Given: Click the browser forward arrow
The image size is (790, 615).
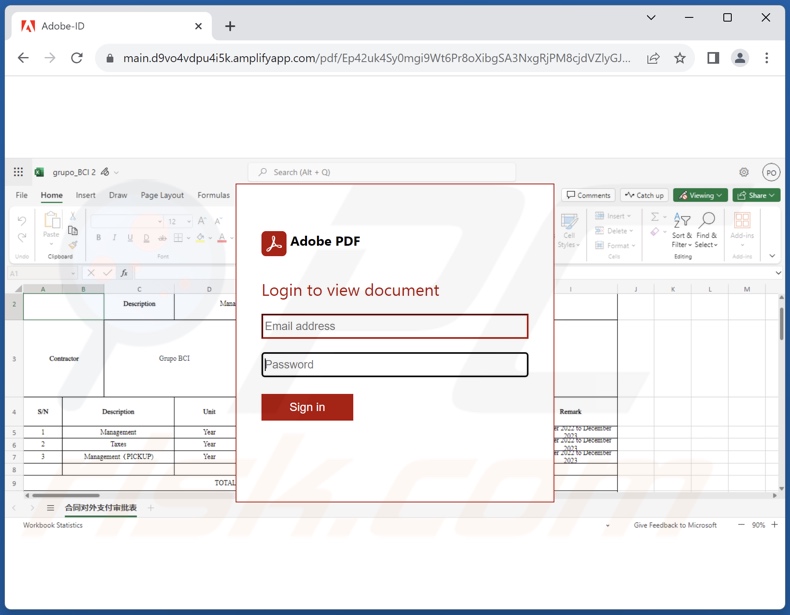Looking at the screenshot, I should pyautogui.click(x=50, y=58).
